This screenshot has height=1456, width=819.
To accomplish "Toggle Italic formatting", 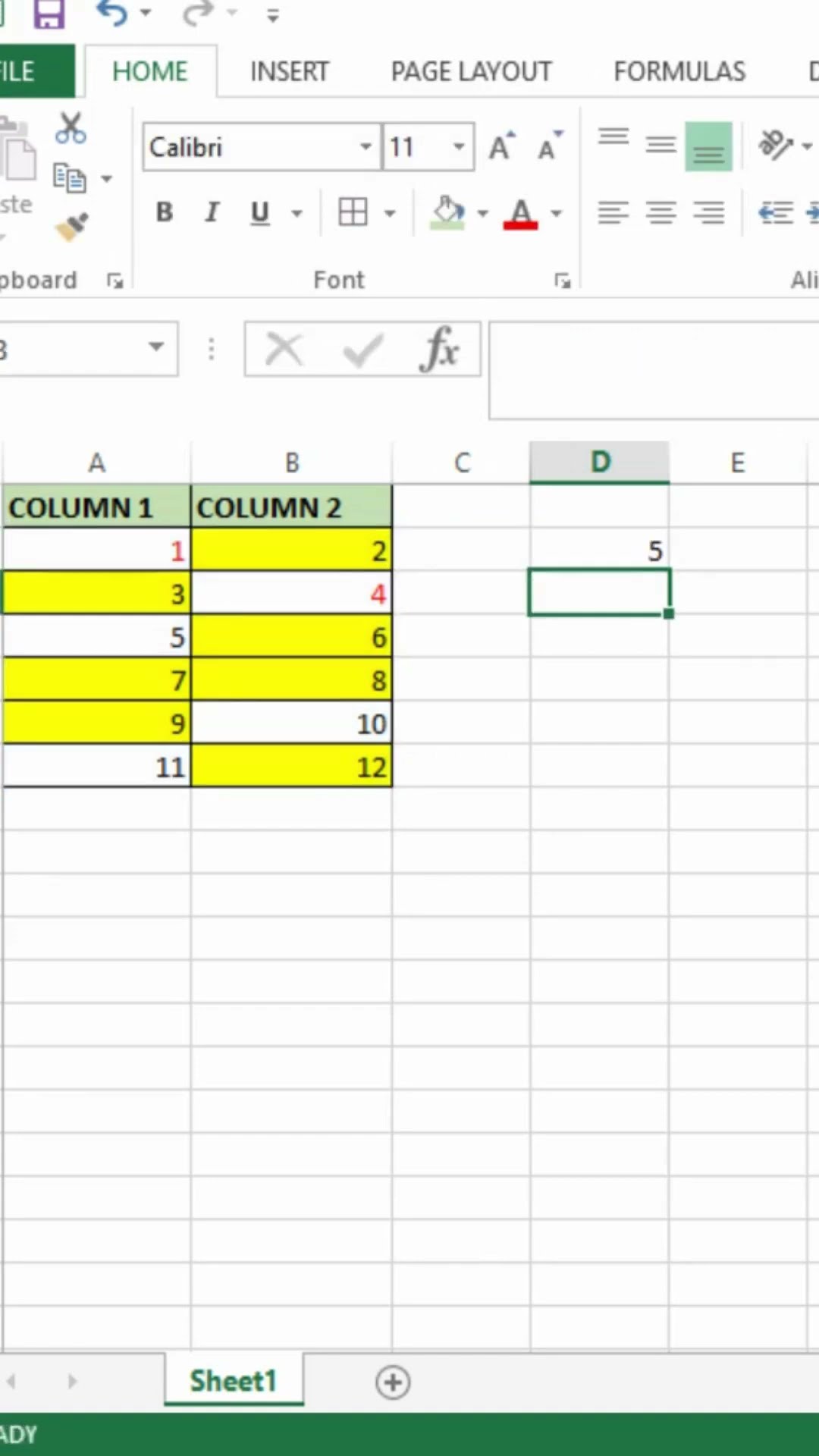I will pyautogui.click(x=212, y=212).
